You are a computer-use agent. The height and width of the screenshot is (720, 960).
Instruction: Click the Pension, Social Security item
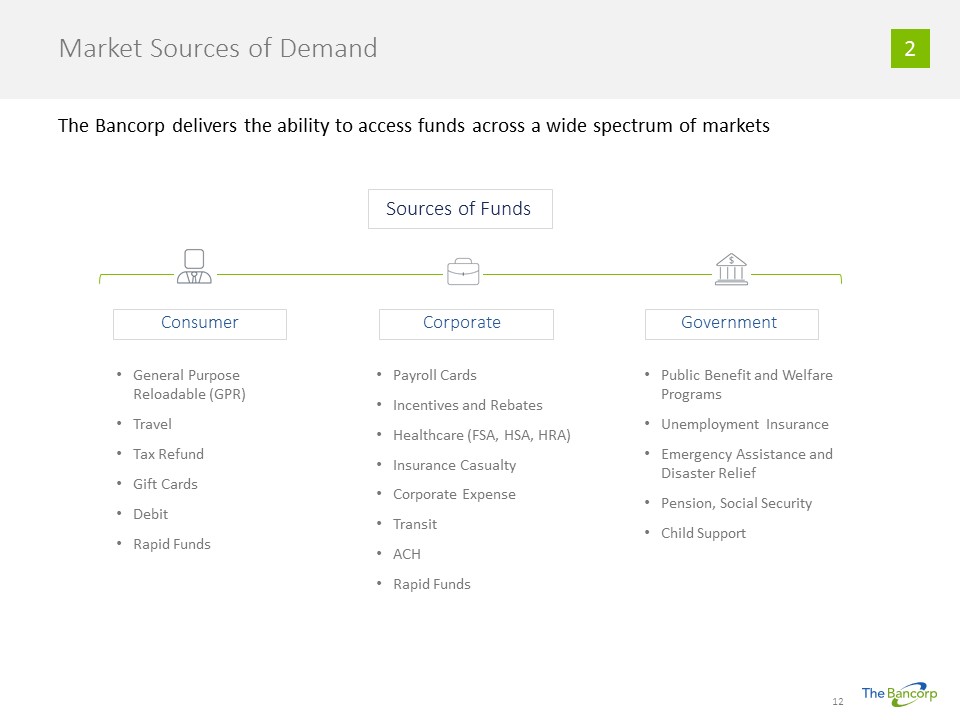[x=736, y=503]
